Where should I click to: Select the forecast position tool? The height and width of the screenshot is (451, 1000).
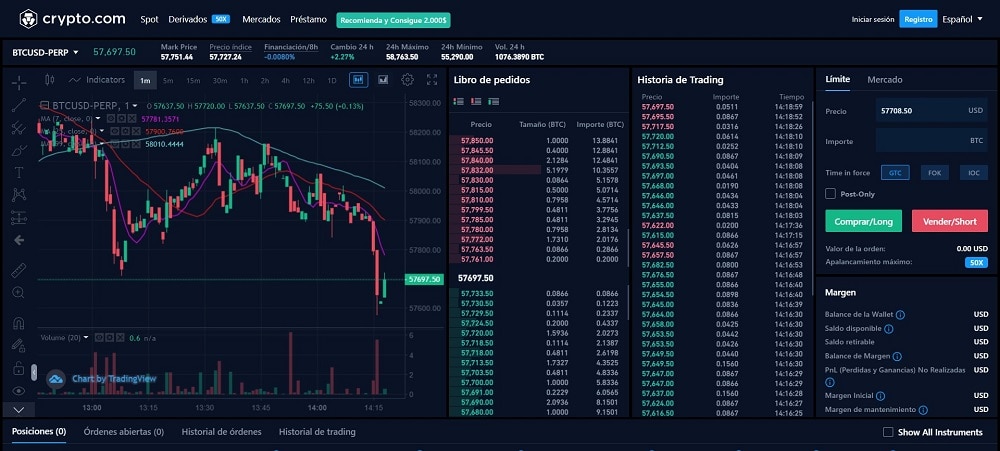[19, 218]
